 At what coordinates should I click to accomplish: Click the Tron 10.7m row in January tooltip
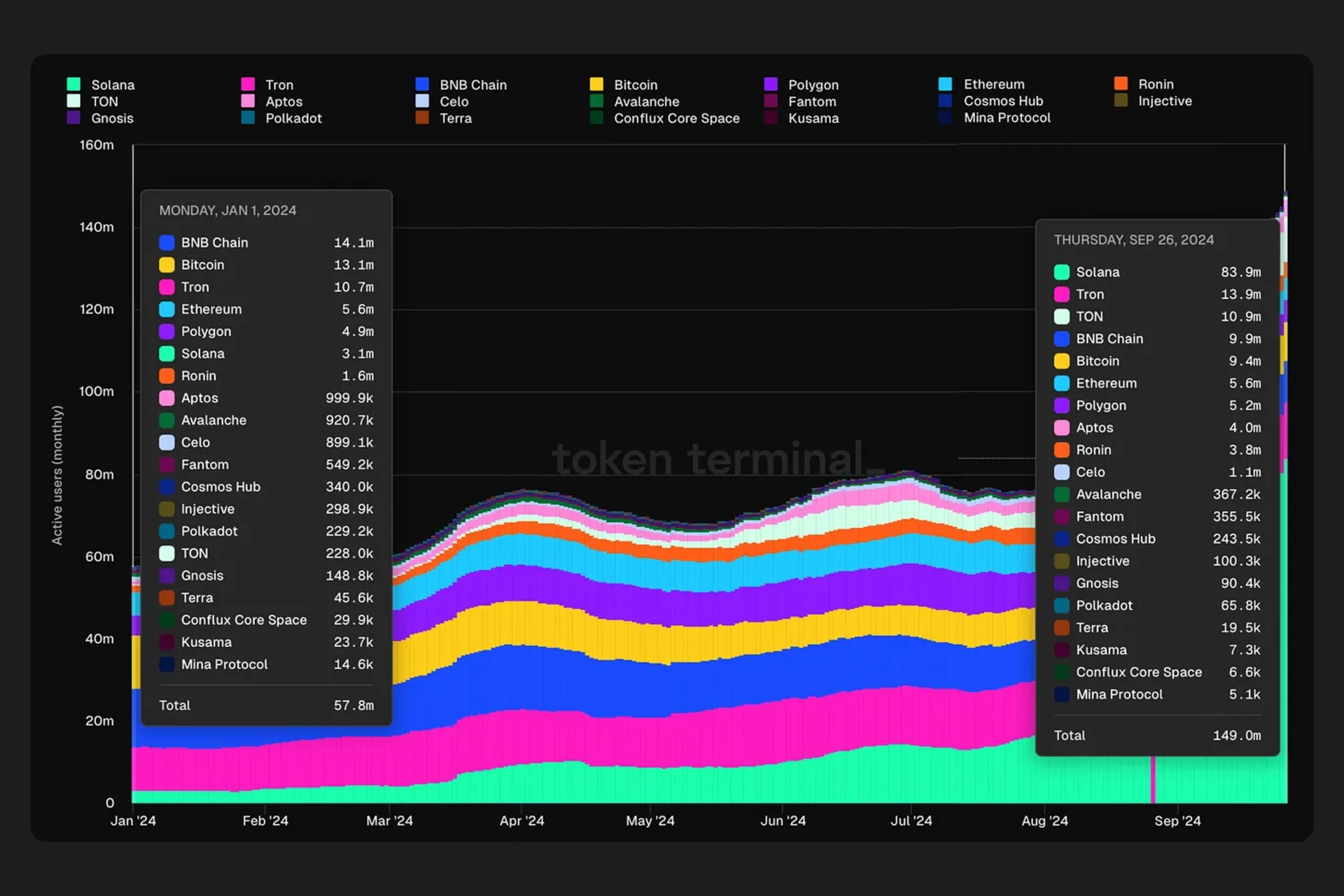(267, 287)
